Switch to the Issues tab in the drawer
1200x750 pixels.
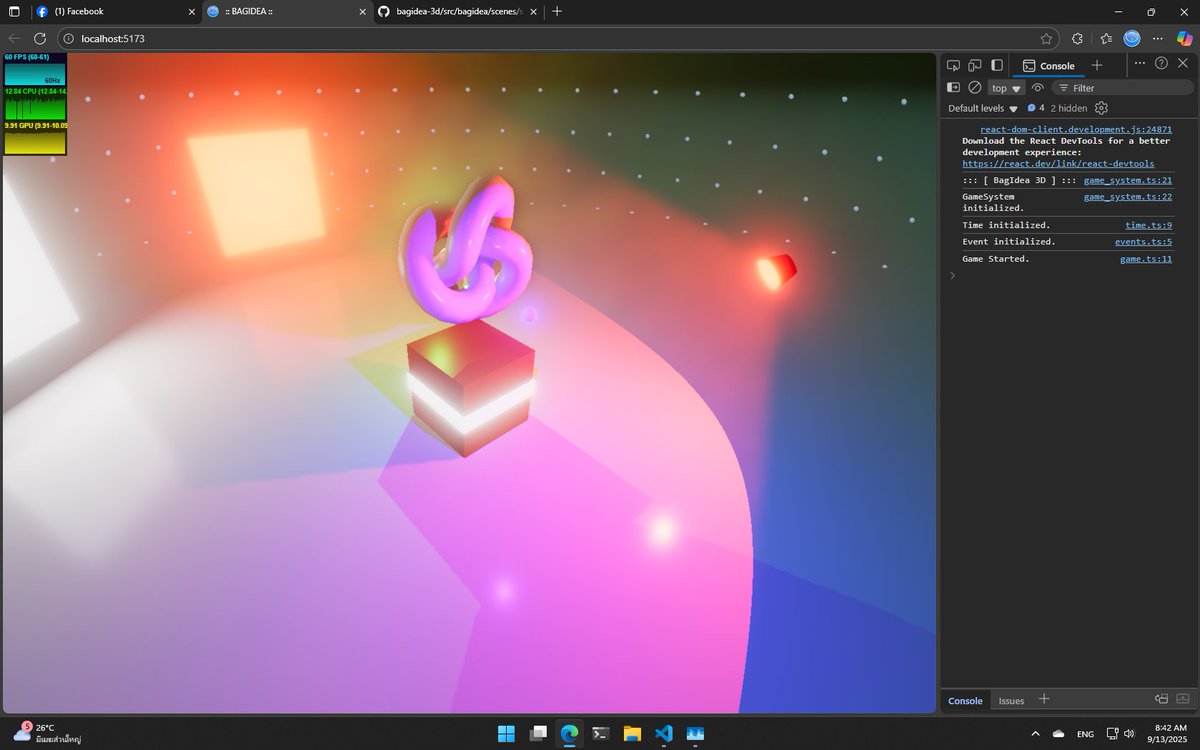tap(1011, 700)
